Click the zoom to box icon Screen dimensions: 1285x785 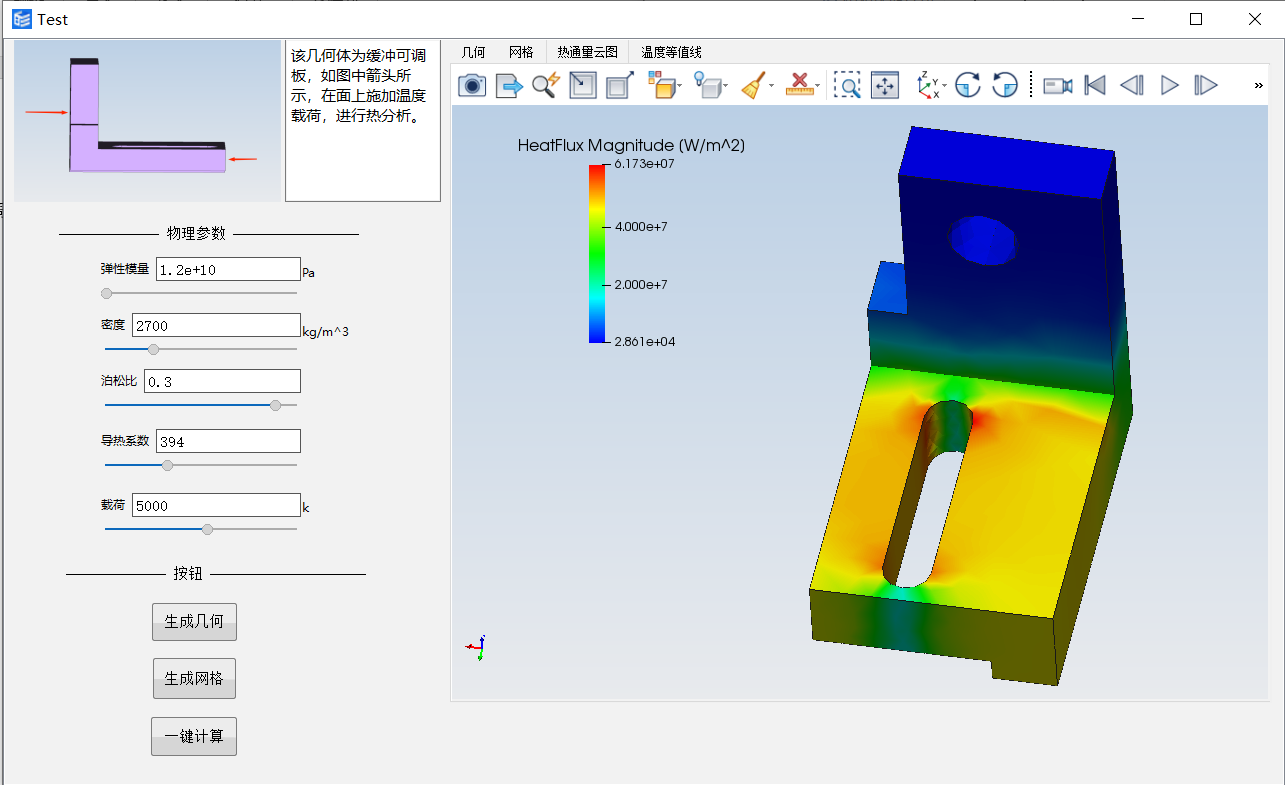point(847,85)
